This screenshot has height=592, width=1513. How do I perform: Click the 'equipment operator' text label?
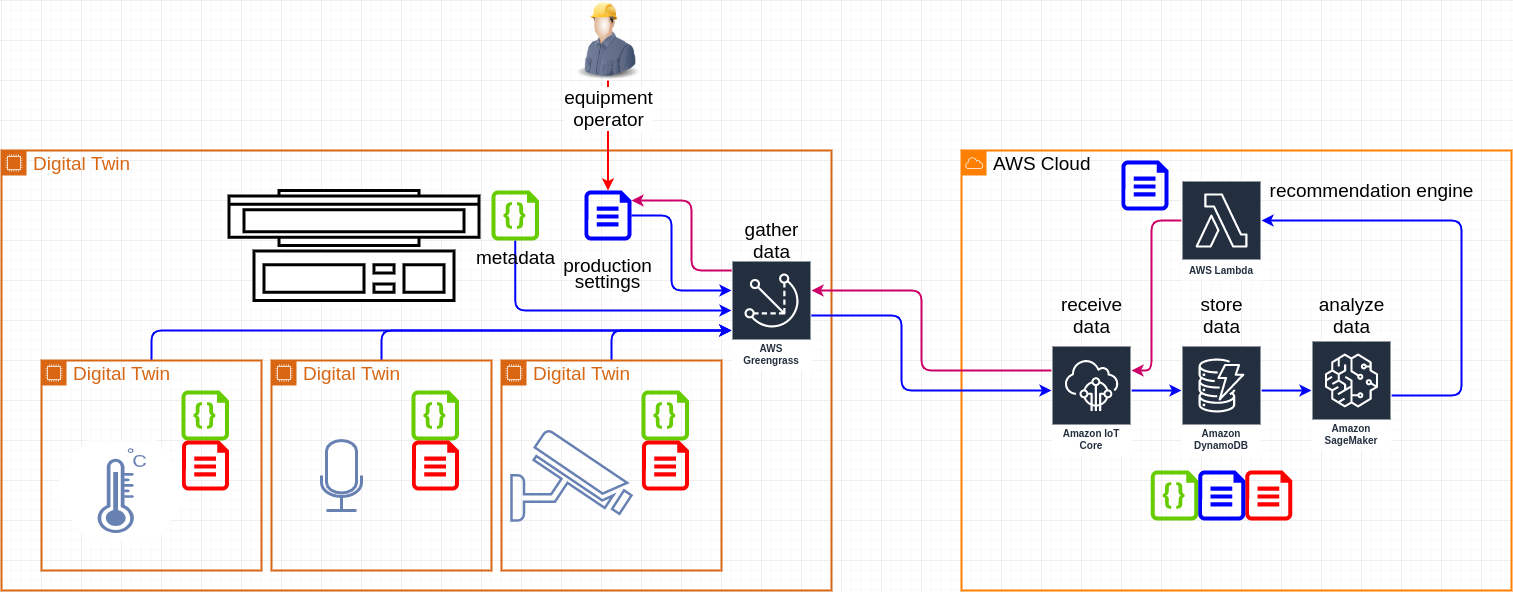pyautogui.click(x=608, y=109)
